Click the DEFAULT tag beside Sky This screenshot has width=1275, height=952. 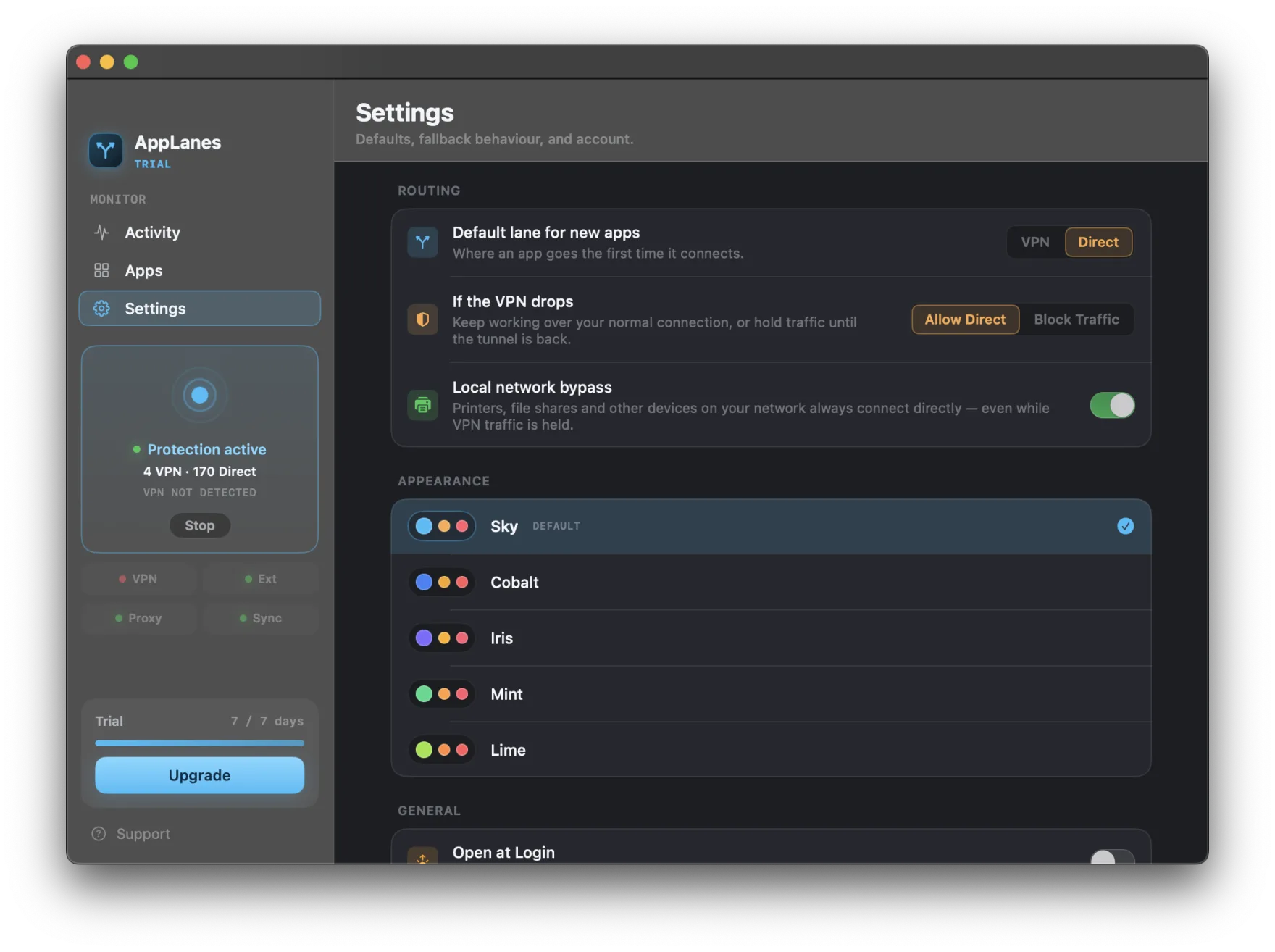point(556,526)
